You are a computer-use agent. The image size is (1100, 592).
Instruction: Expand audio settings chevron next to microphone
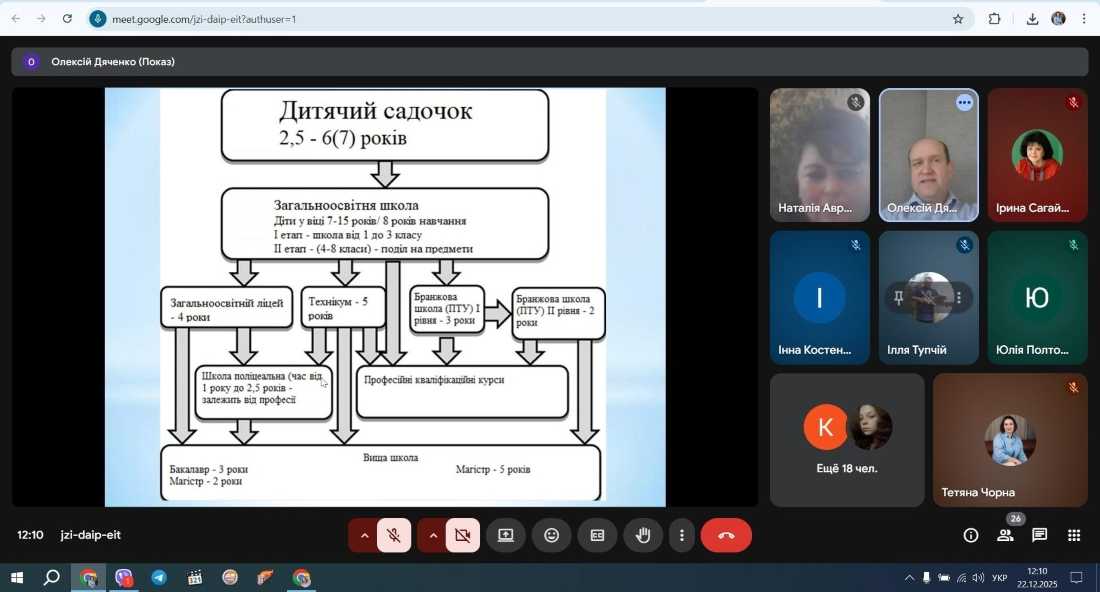point(364,535)
